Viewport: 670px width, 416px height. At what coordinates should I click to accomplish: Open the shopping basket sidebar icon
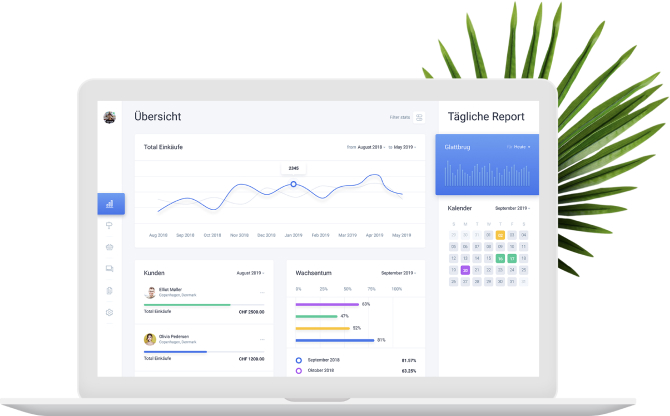coord(110,247)
